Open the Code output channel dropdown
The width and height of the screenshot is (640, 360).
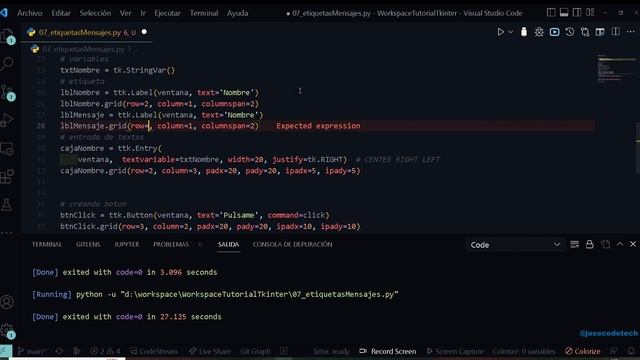point(515,245)
